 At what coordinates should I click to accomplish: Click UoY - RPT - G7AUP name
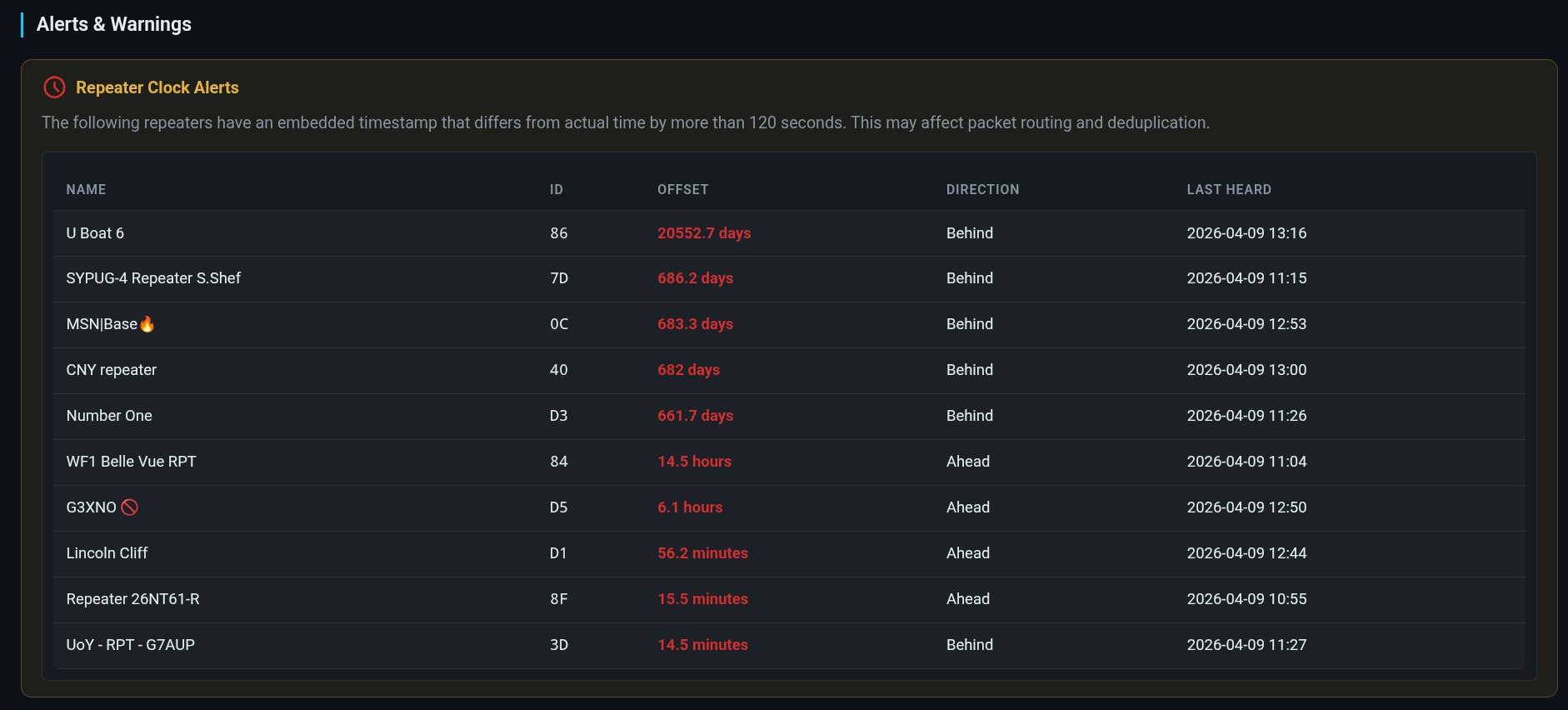pos(130,645)
